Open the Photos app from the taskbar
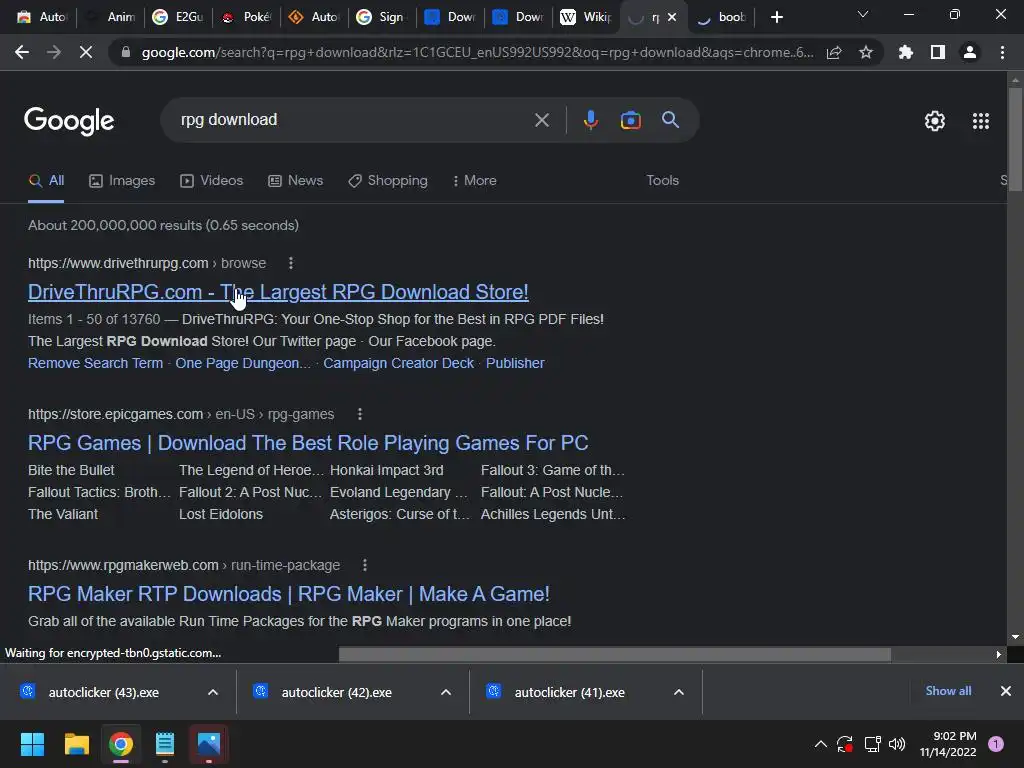1024x768 pixels. point(209,743)
